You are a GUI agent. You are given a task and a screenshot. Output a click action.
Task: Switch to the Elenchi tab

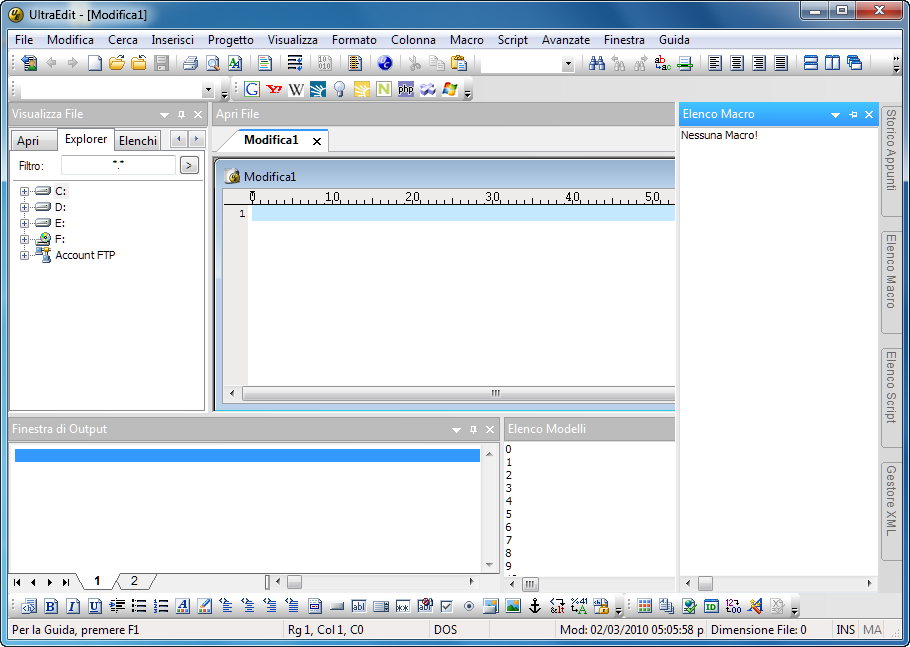coord(138,141)
